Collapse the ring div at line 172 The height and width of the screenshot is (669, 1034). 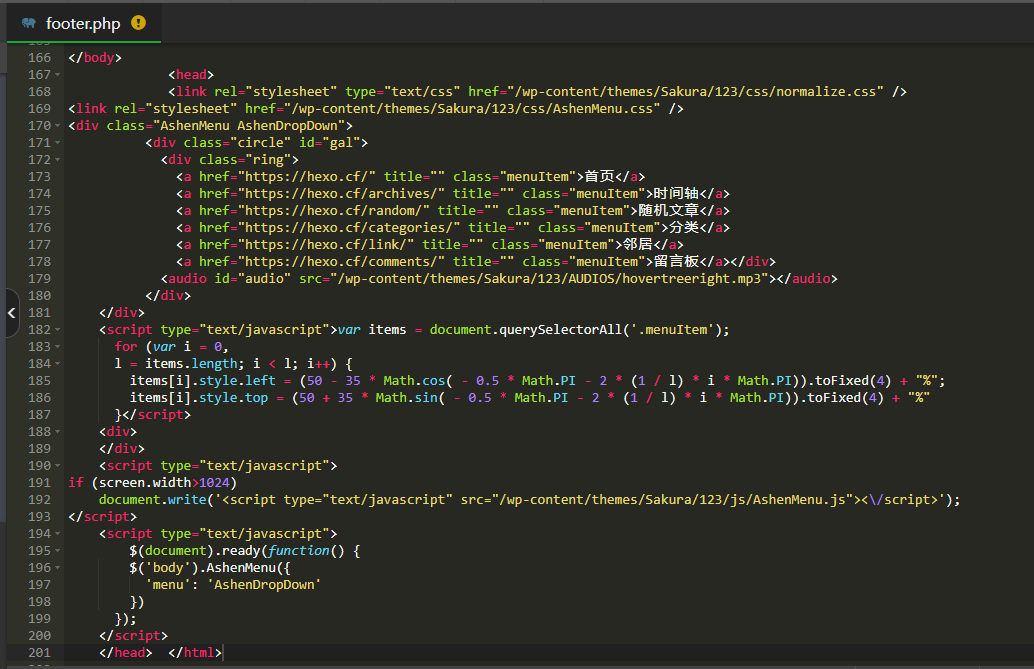(x=56, y=160)
